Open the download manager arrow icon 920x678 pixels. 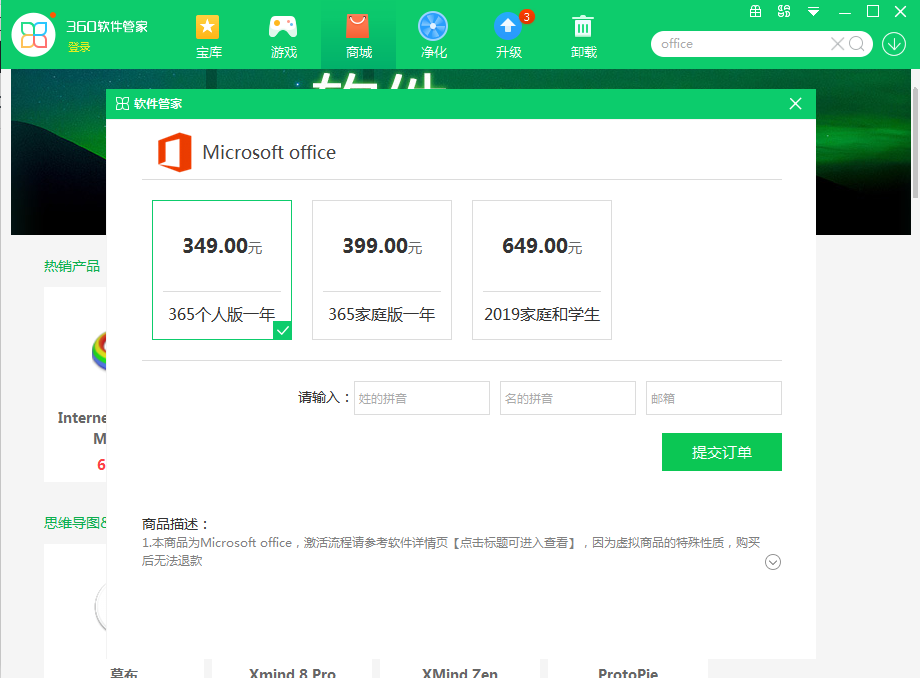(x=894, y=44)
